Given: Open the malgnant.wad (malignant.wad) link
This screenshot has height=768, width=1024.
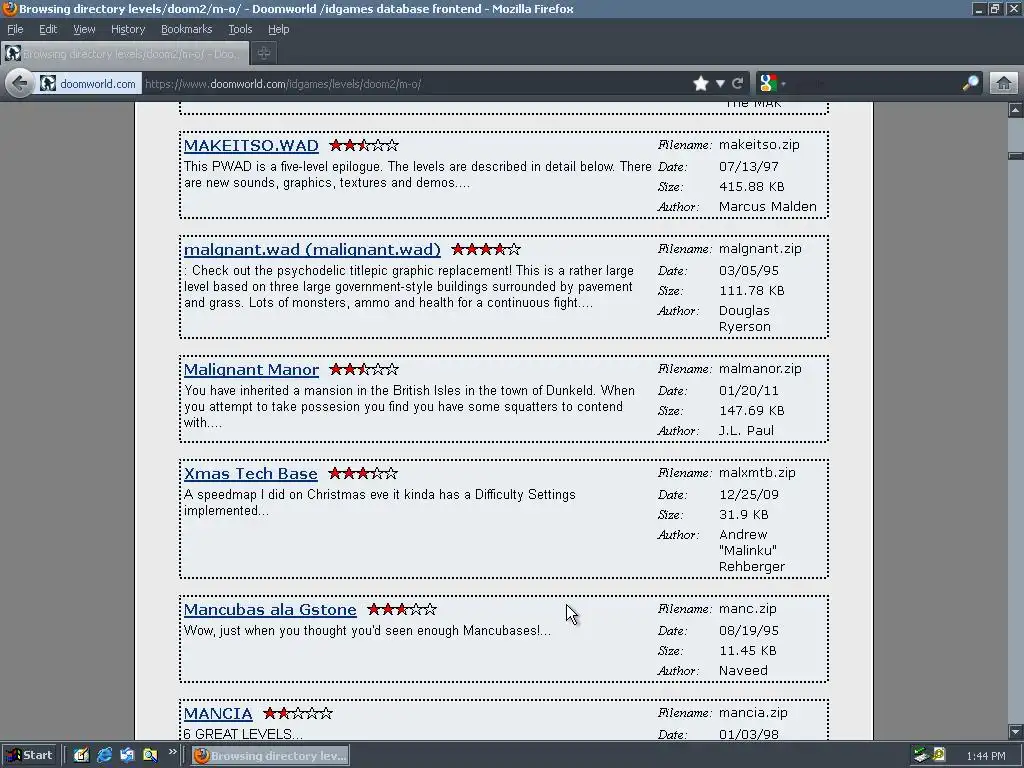Looking at the screenshot, I should 312,249.
